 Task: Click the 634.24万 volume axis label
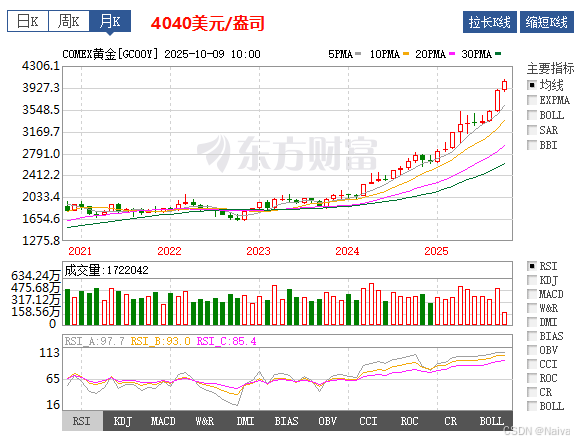pyautogui.click(x=36, y=275)
